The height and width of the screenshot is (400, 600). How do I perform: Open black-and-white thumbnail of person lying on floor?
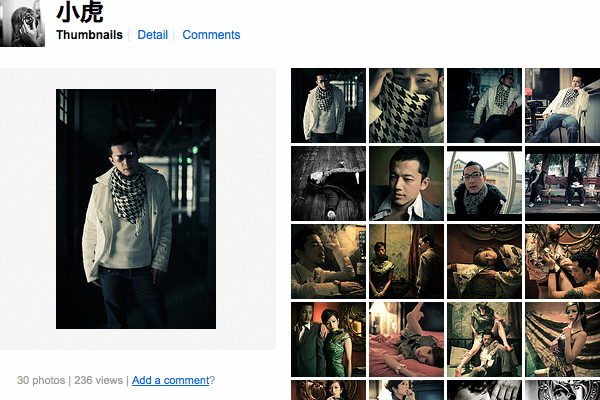pyautogui.click(x=328, y=184)
